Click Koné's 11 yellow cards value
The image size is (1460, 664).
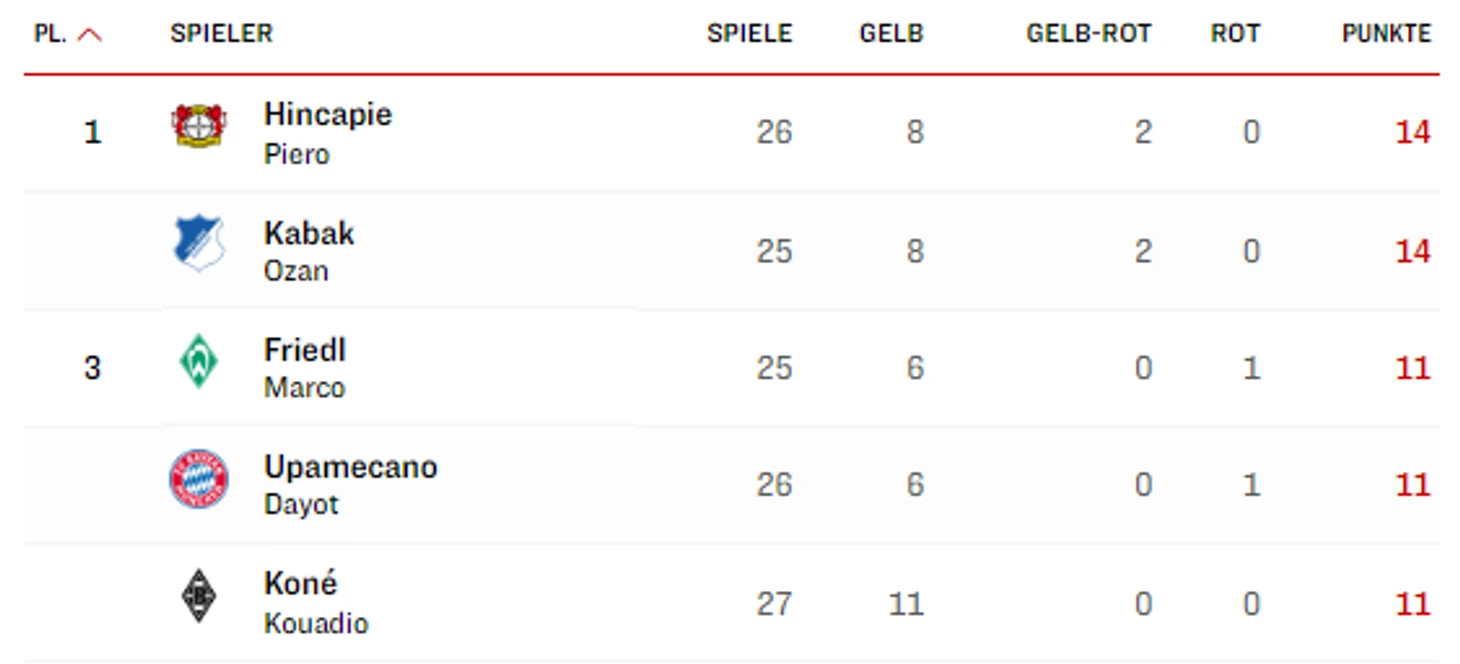[906, 604]
